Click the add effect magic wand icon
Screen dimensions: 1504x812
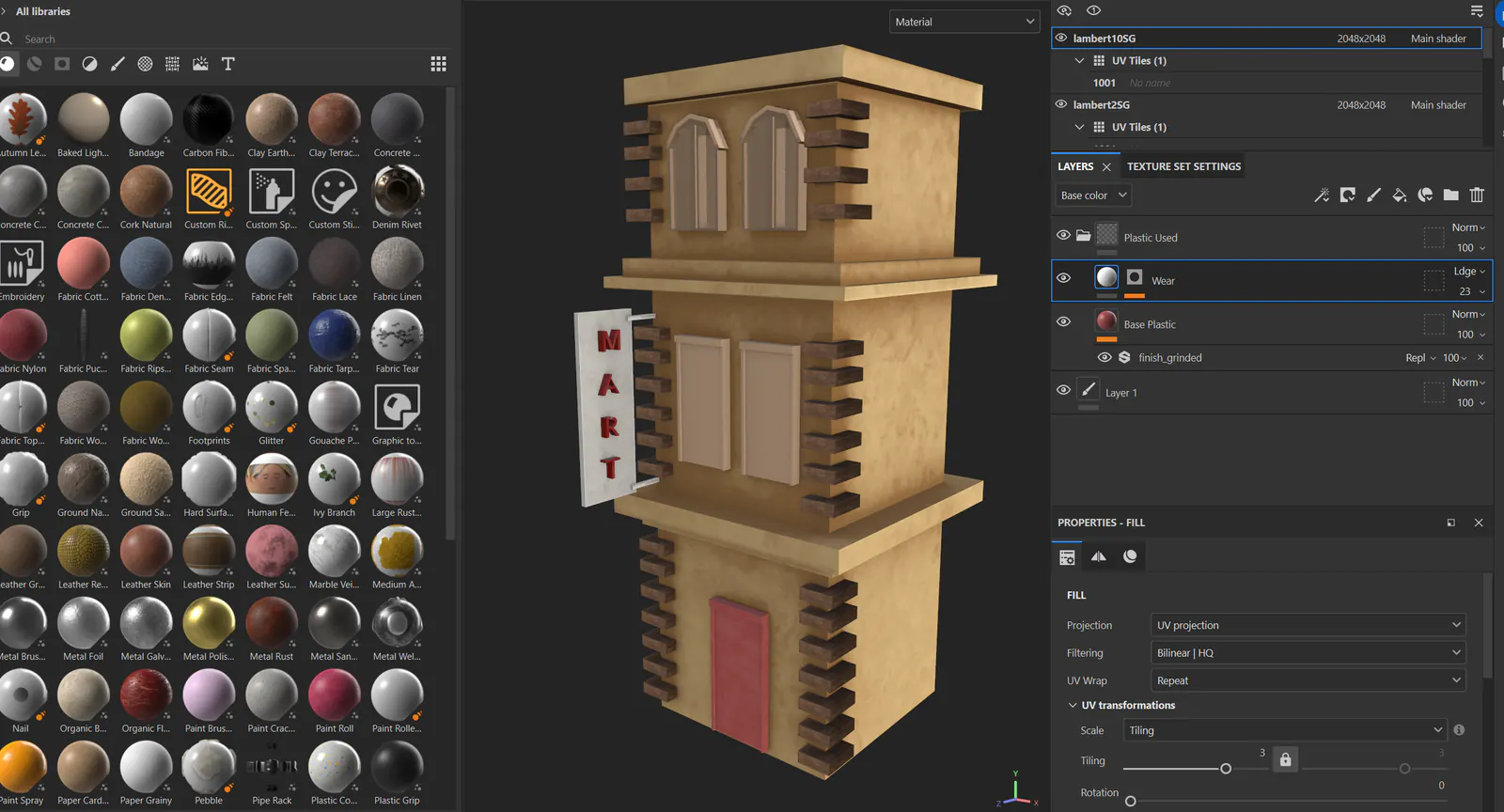1322,195
